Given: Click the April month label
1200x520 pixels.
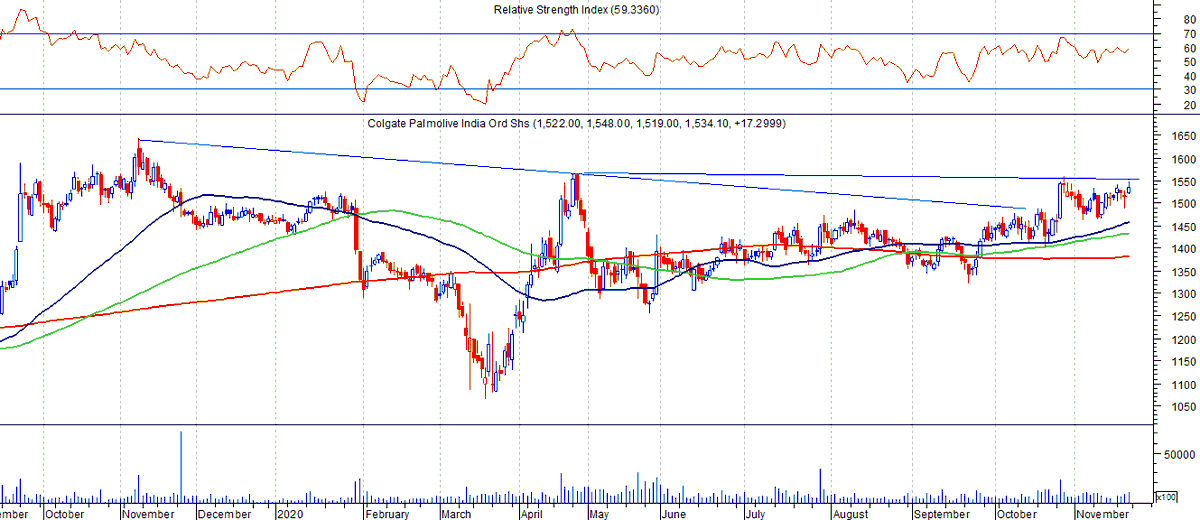Looking at the screenshot, I should (x=533, y=514).
